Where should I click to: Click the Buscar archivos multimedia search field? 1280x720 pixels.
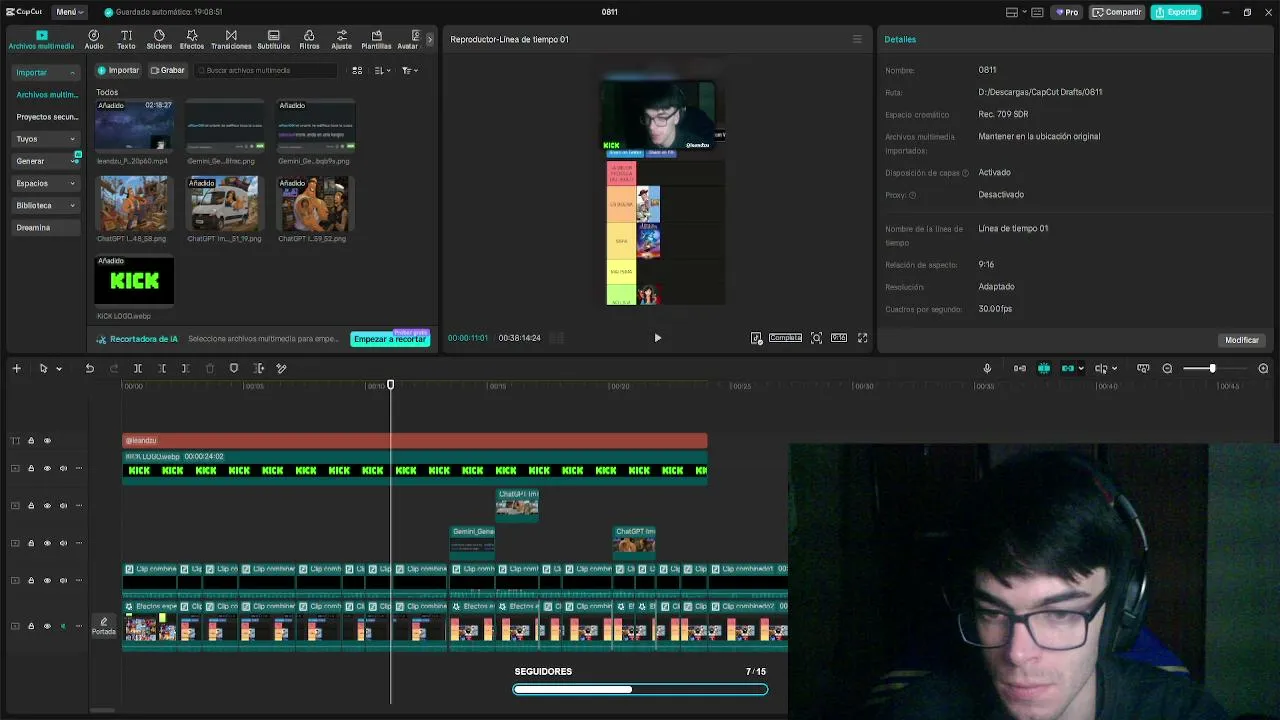pos(266,71)
